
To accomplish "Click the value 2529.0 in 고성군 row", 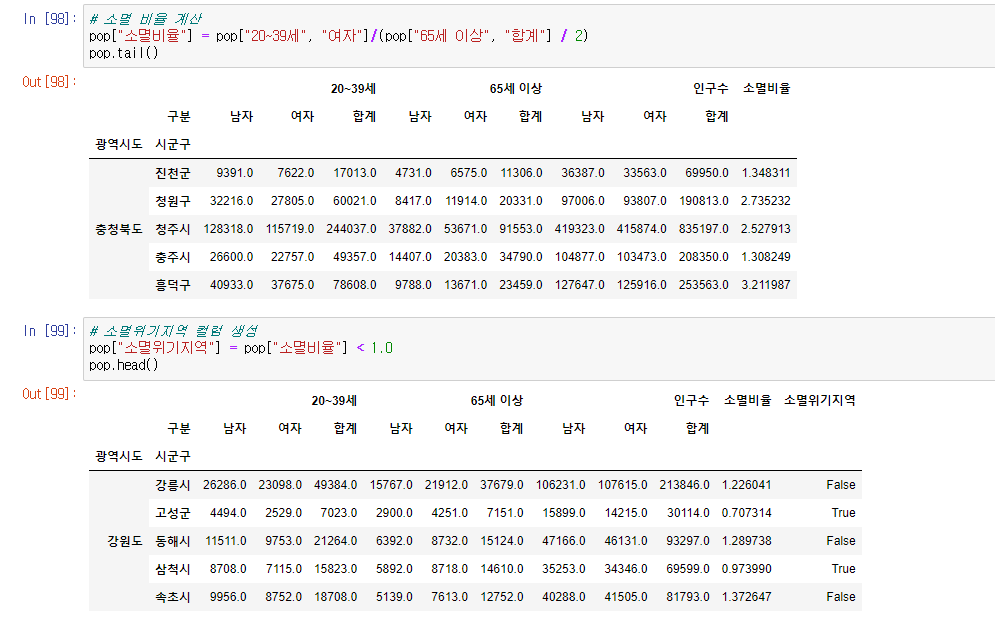I will (x=284, y=513).
